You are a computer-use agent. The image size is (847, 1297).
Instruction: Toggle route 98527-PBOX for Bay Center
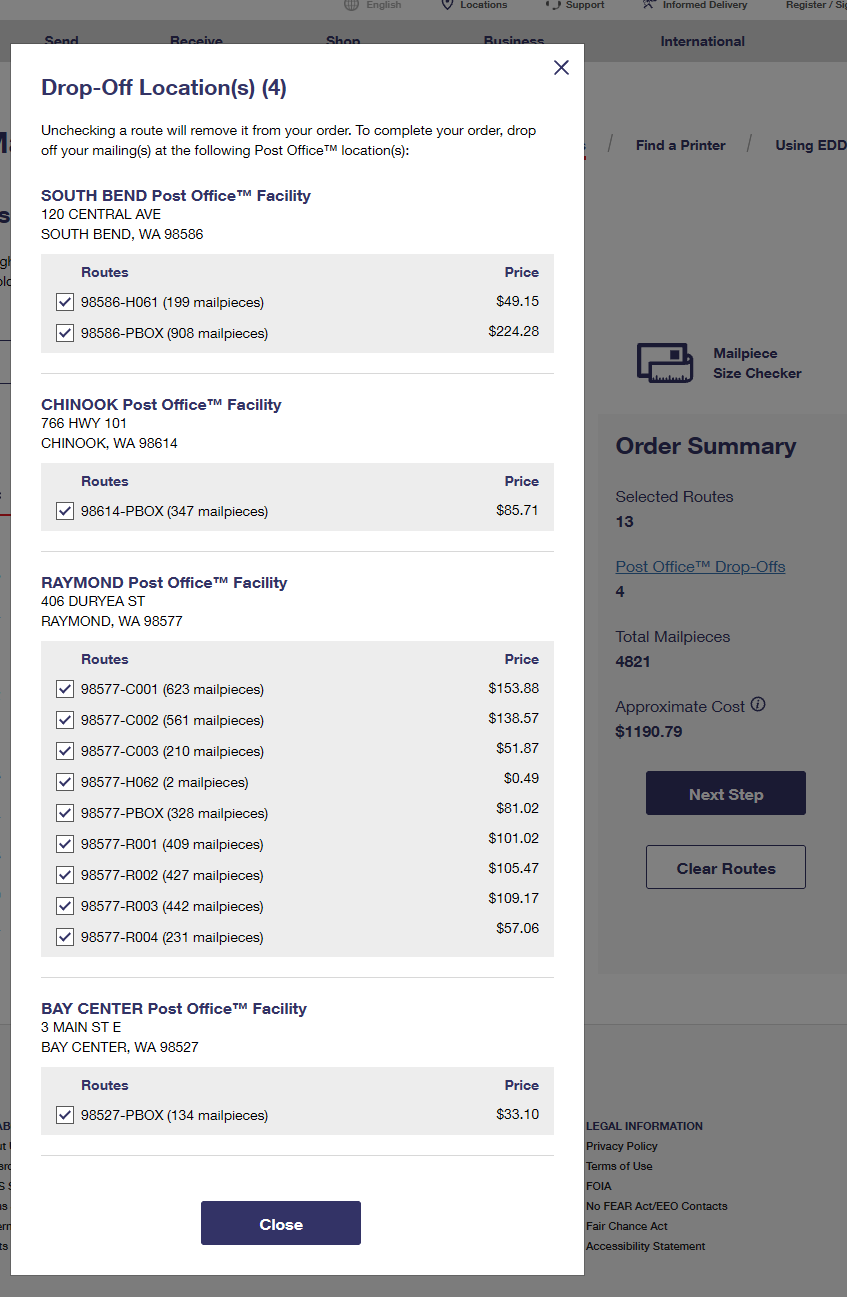coord(65,1115)
